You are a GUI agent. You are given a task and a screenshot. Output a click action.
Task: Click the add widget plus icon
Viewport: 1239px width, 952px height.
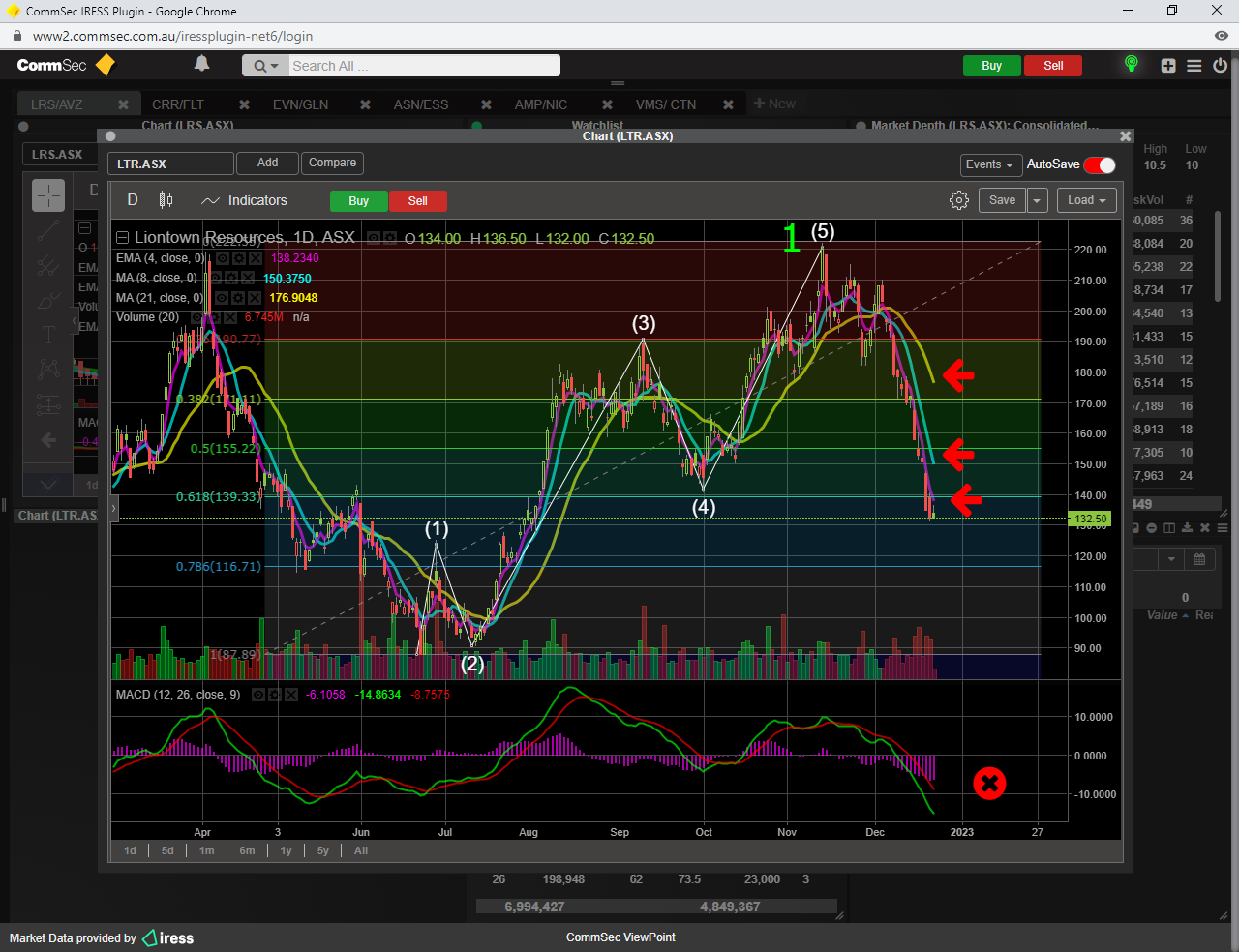[1168, 66]
